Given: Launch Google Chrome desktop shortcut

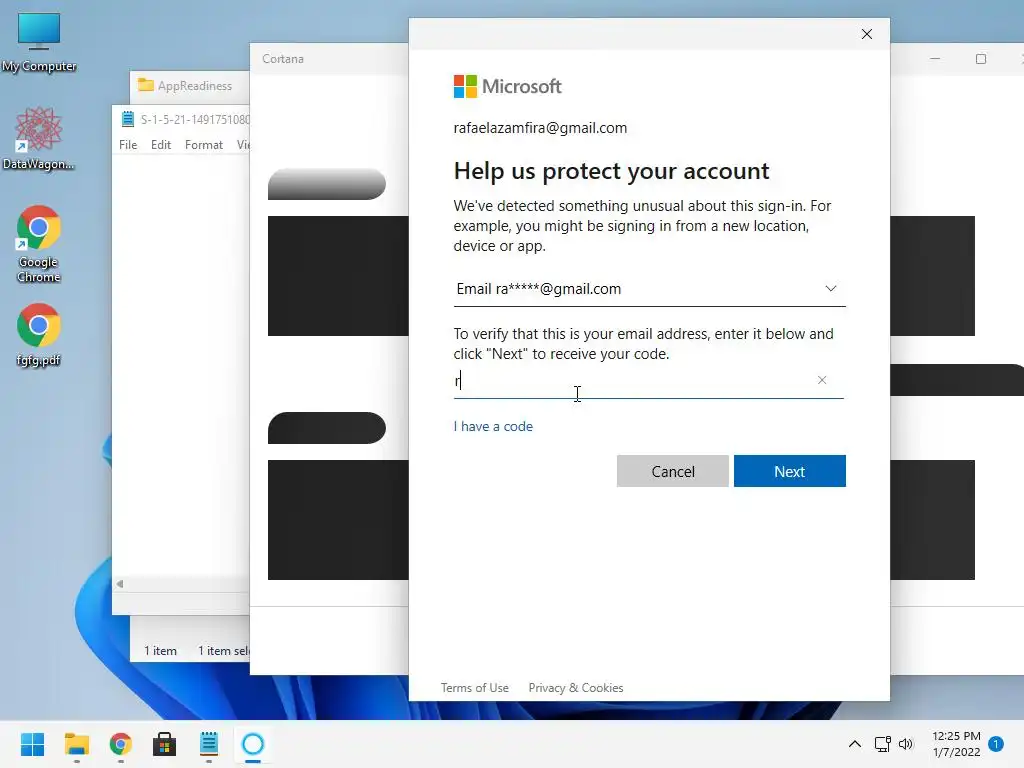Looking at the screenshot, I should point(39,244).
